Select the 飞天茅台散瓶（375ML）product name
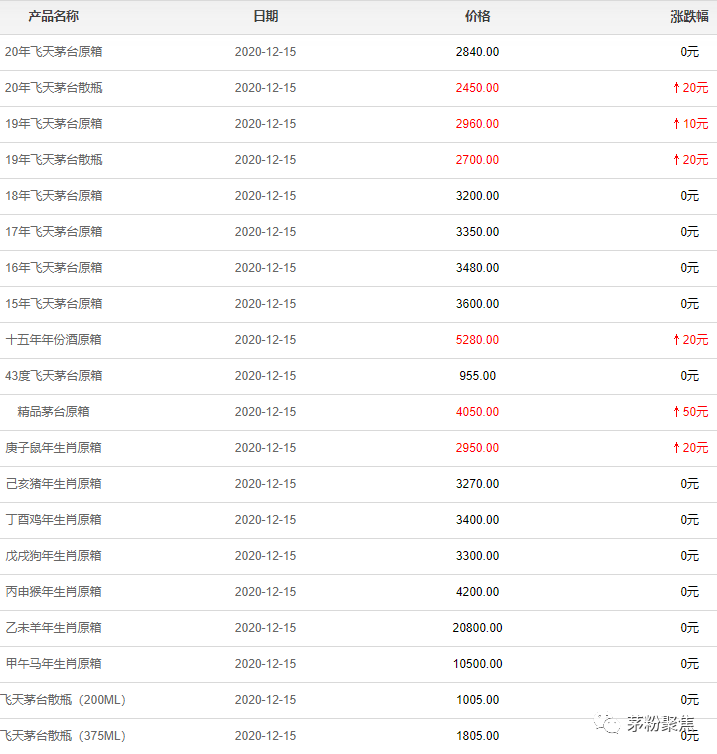This screenshot has height=754, width=717. 63,736
